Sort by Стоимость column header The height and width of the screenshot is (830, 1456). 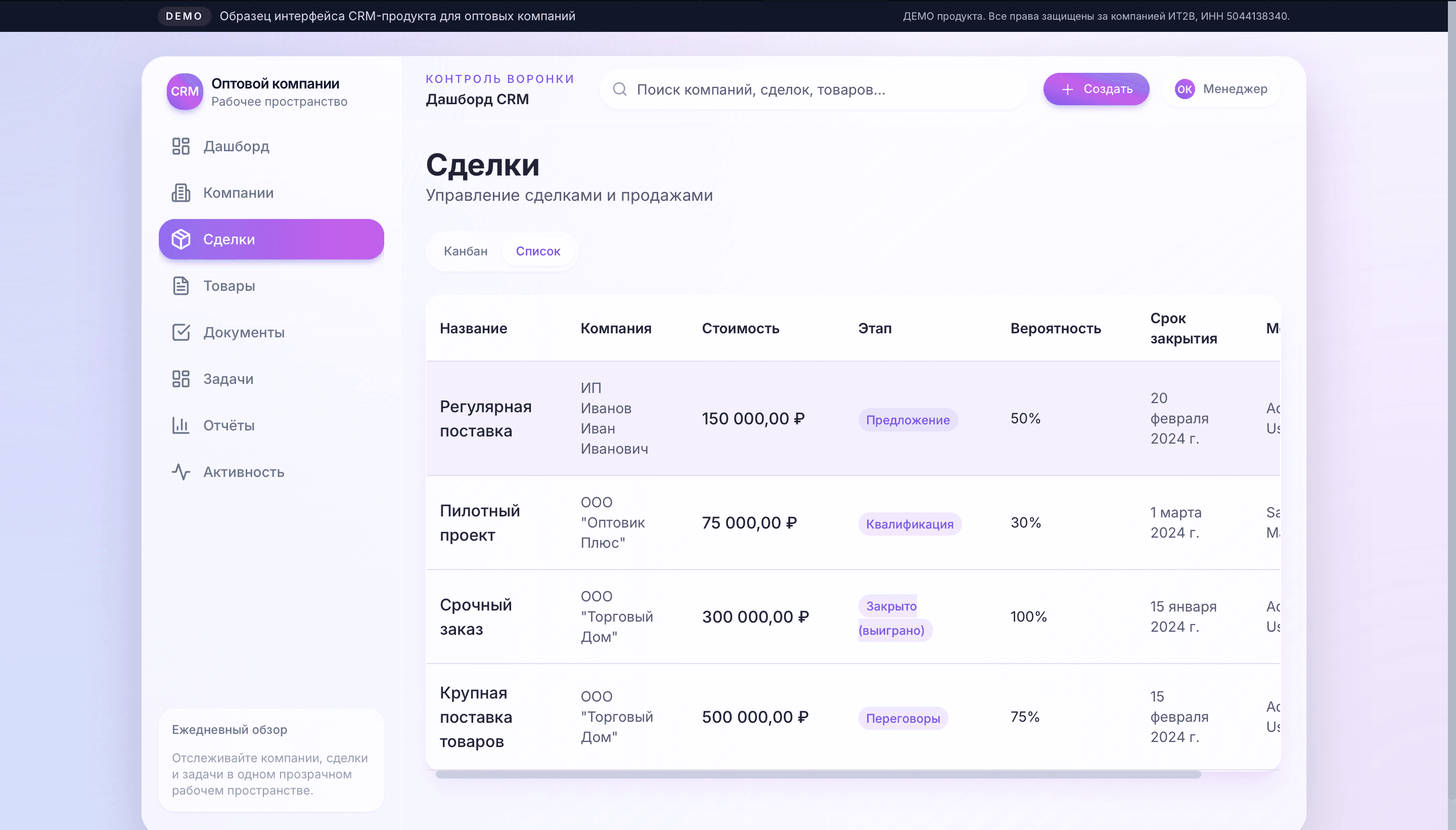click(740, 328)
